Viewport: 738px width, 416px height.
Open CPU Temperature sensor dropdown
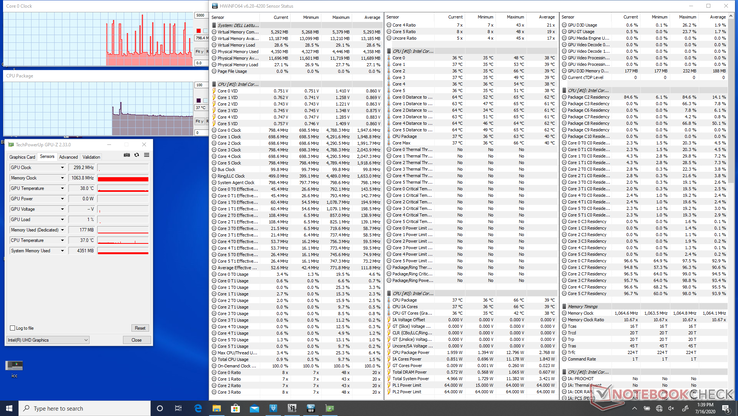[62, 240]
